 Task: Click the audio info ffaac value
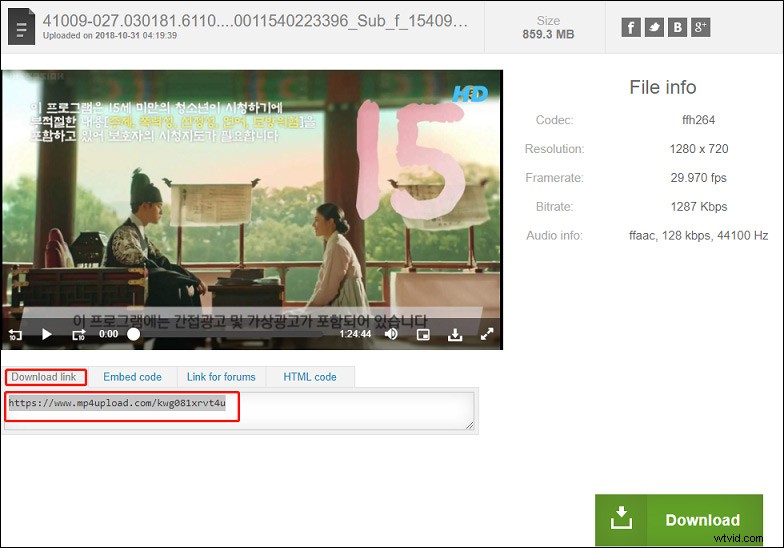[x=698, y=236]
